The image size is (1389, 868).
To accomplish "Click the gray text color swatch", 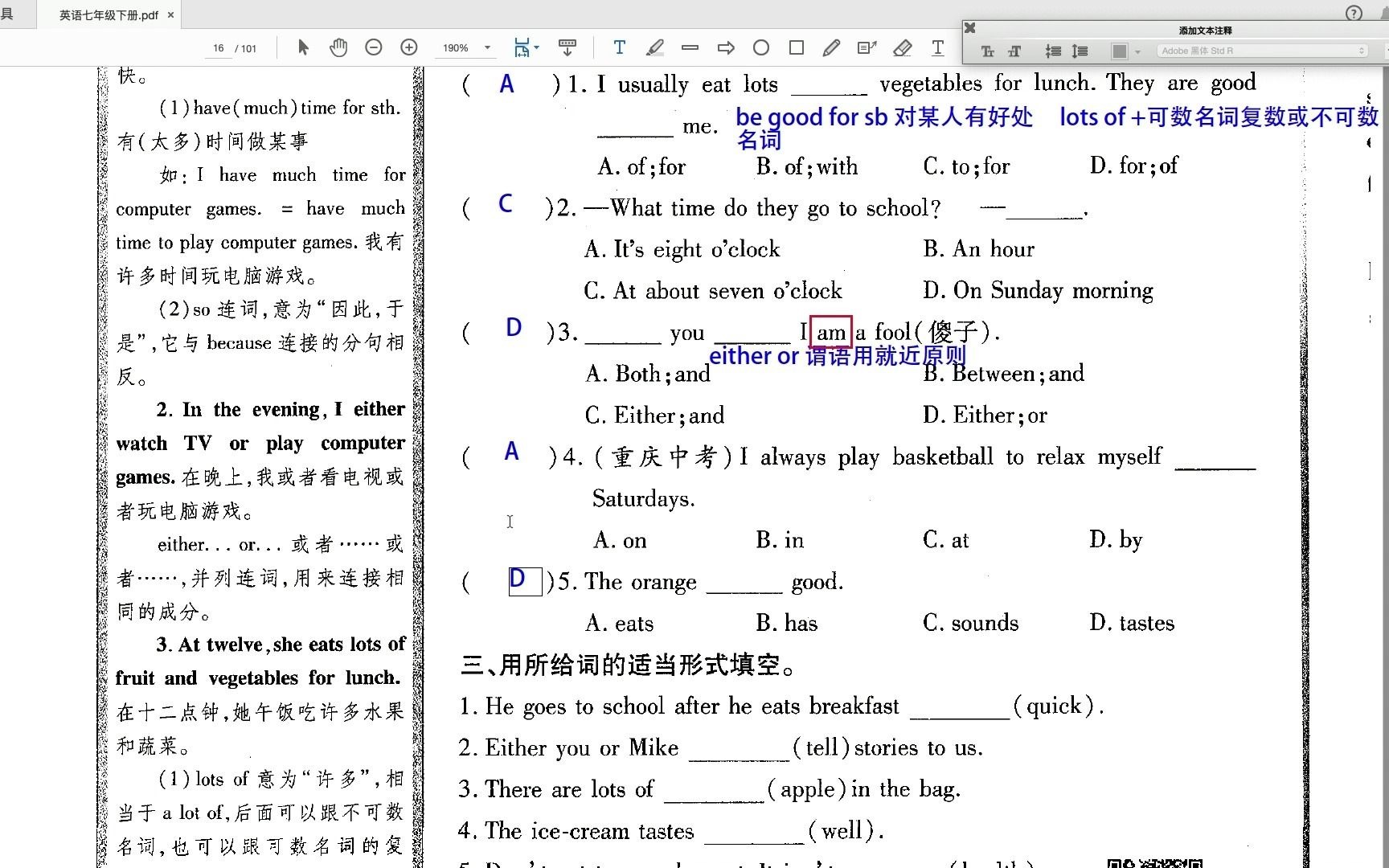I will pyautogui.click(x=1119, y=51).
